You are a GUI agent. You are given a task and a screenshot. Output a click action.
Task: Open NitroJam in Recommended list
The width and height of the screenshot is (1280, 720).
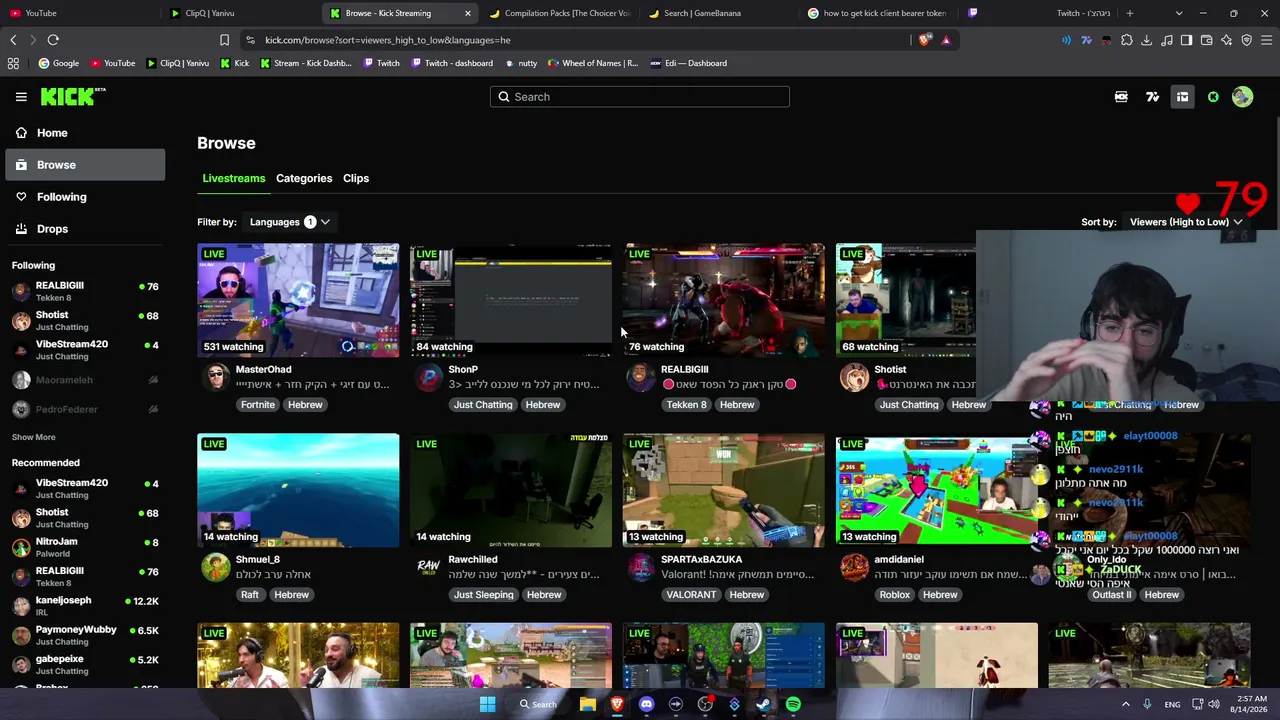(85, 547)
